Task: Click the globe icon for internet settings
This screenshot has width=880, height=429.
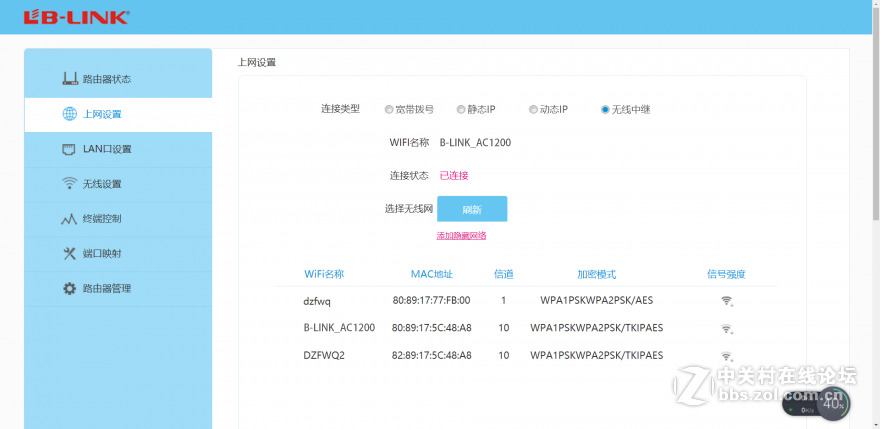Action: [69, 114]
